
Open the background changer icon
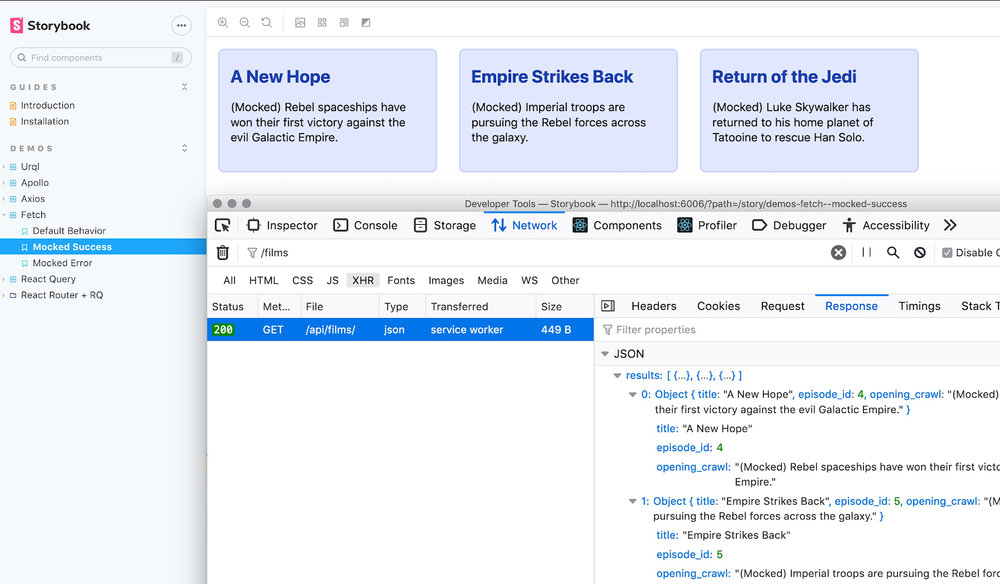pyautogui.click(x=300, y=22)
